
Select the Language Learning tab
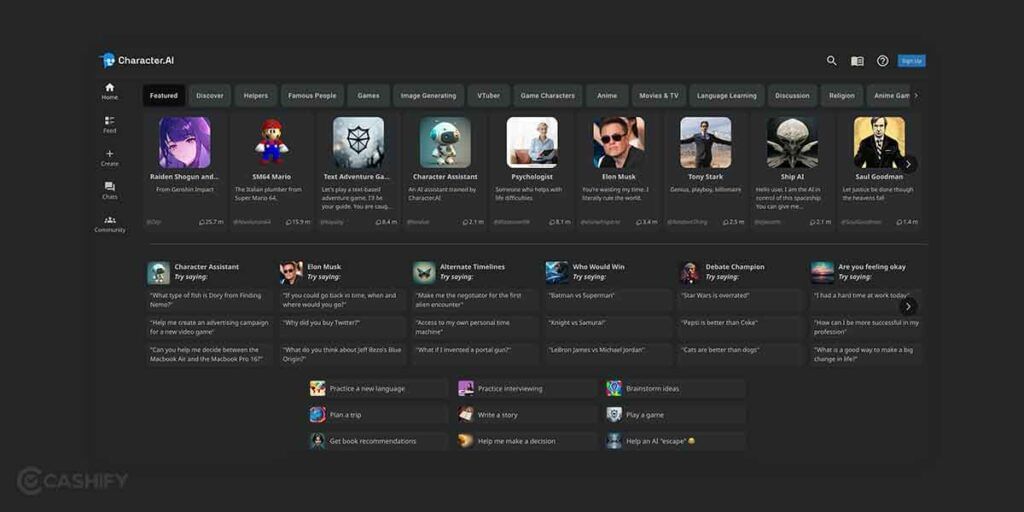coord(726,95)
